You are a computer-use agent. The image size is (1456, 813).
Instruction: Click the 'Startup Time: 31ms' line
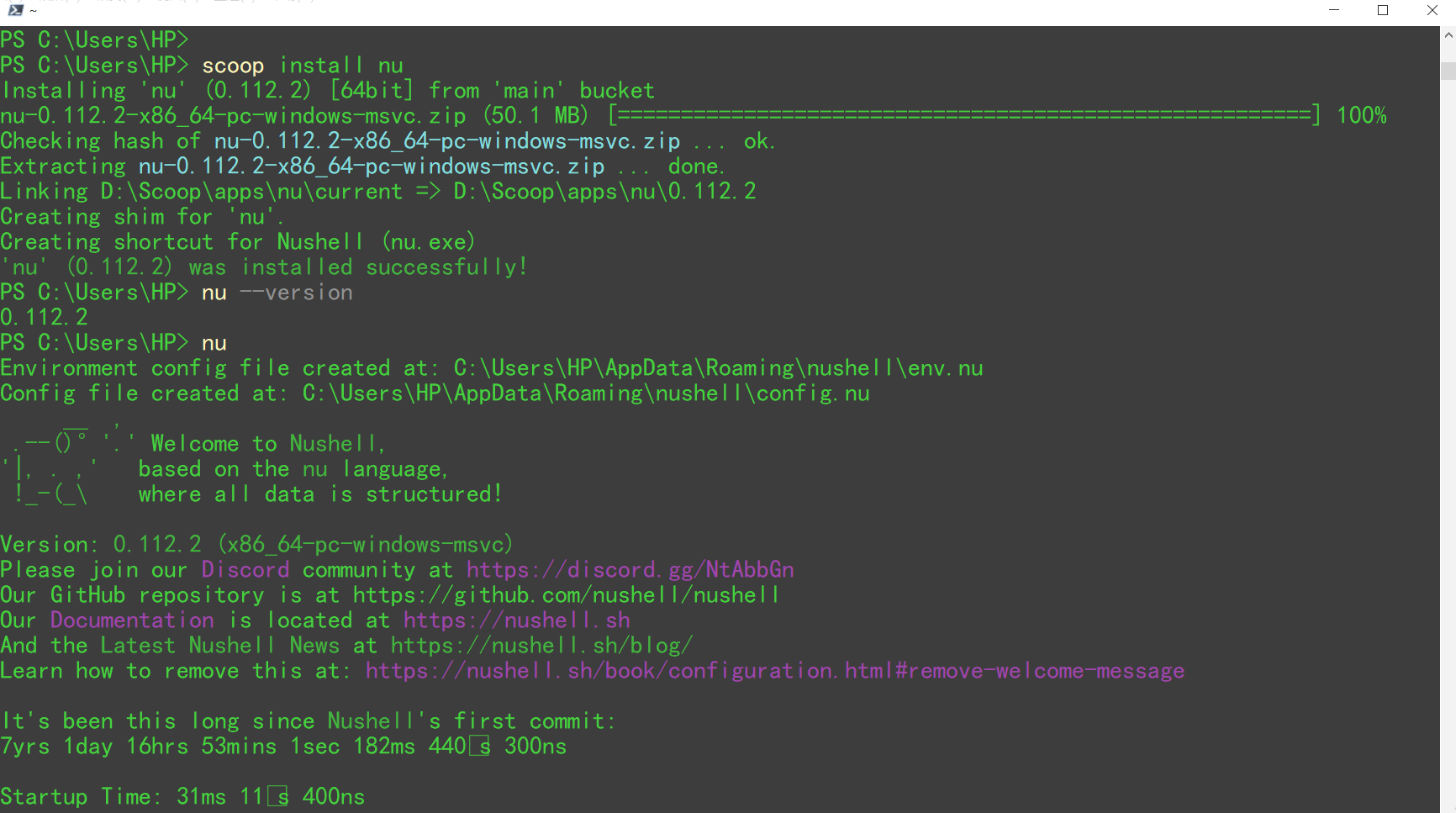182,797
